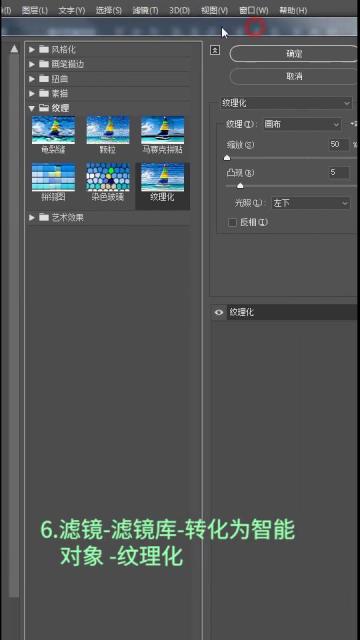Toggle visibility eye of 纹理化 effect layer
This screenshot has height=640, width=360.
[219, 313]
